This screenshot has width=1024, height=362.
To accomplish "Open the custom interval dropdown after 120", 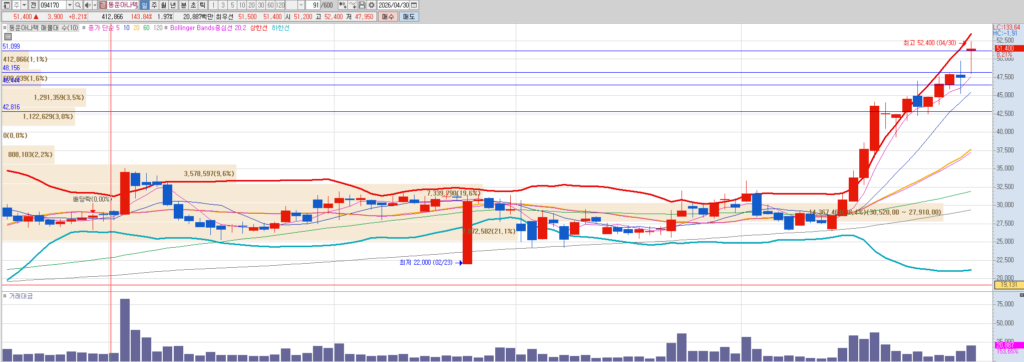I will click(300, 5).
